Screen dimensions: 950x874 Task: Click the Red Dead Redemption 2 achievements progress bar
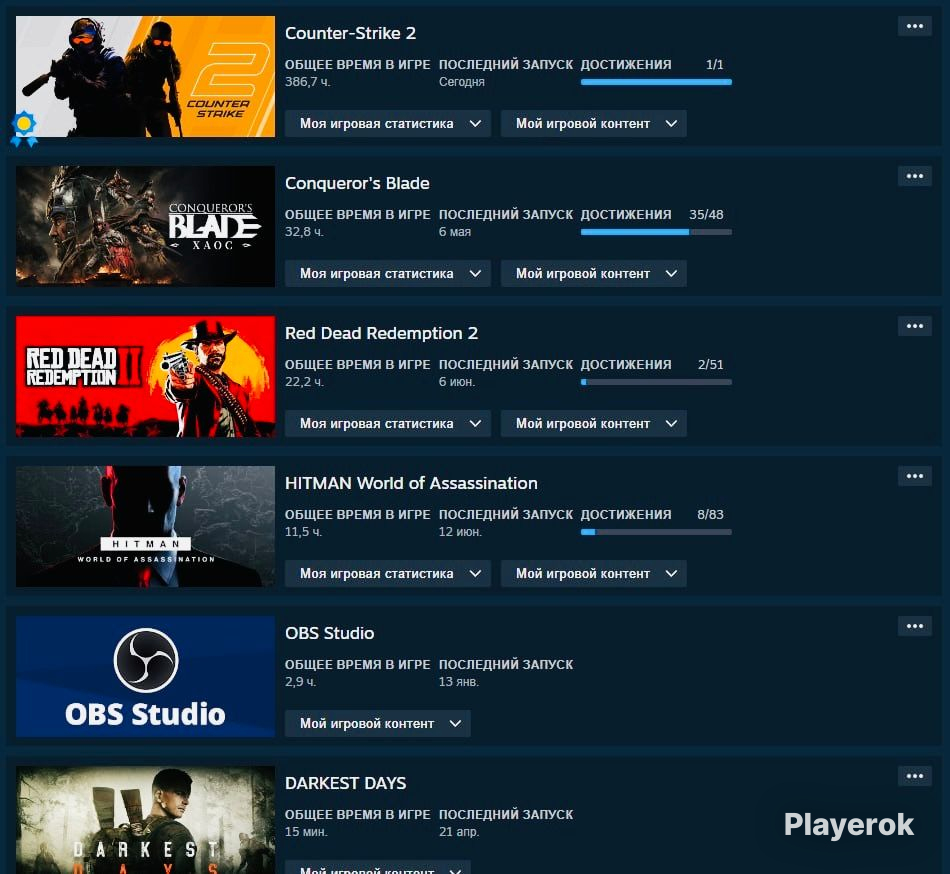656,382
